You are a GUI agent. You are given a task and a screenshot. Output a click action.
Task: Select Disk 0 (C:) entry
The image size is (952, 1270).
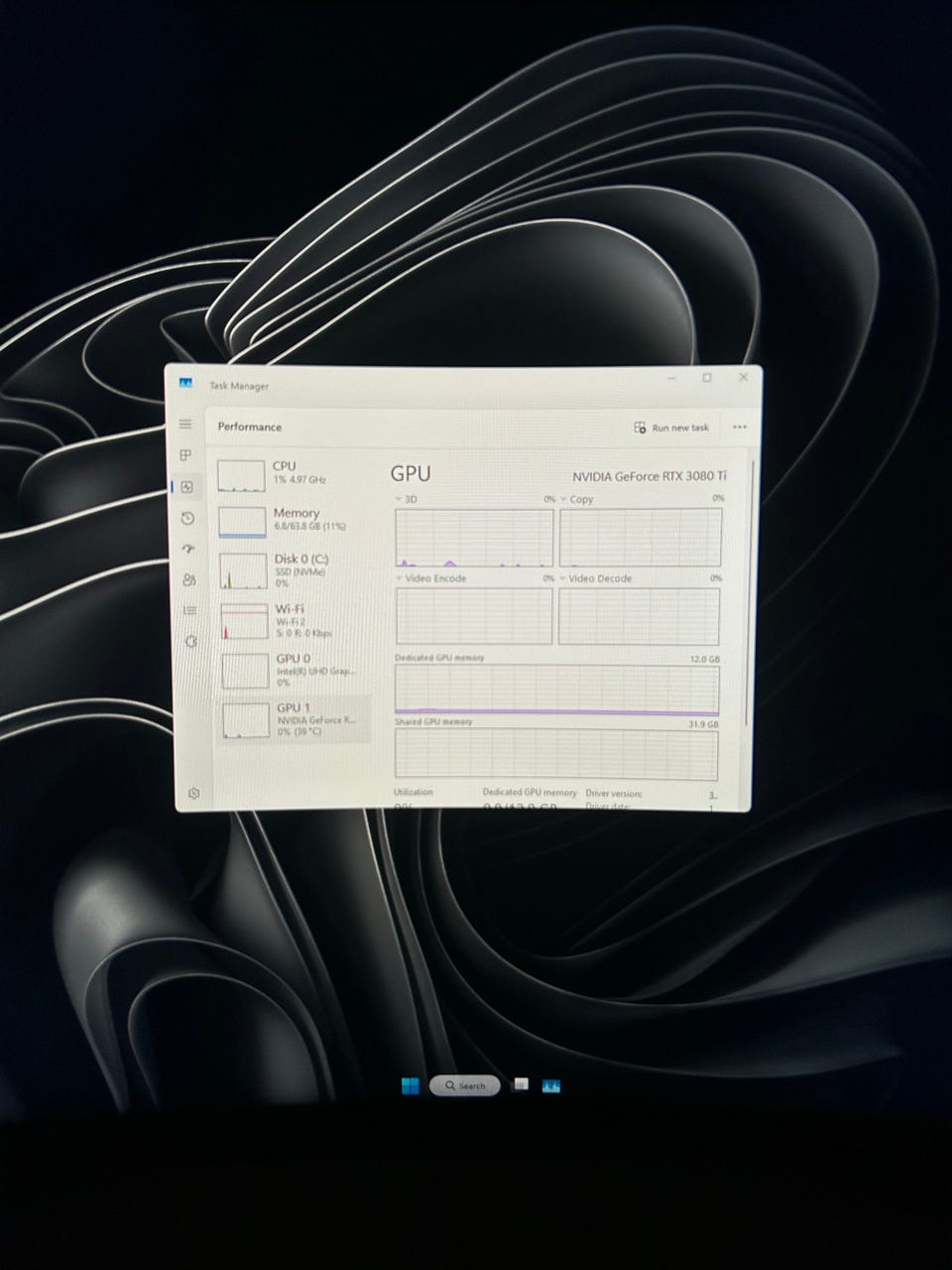pyautogui.click(x=295, y=571)
